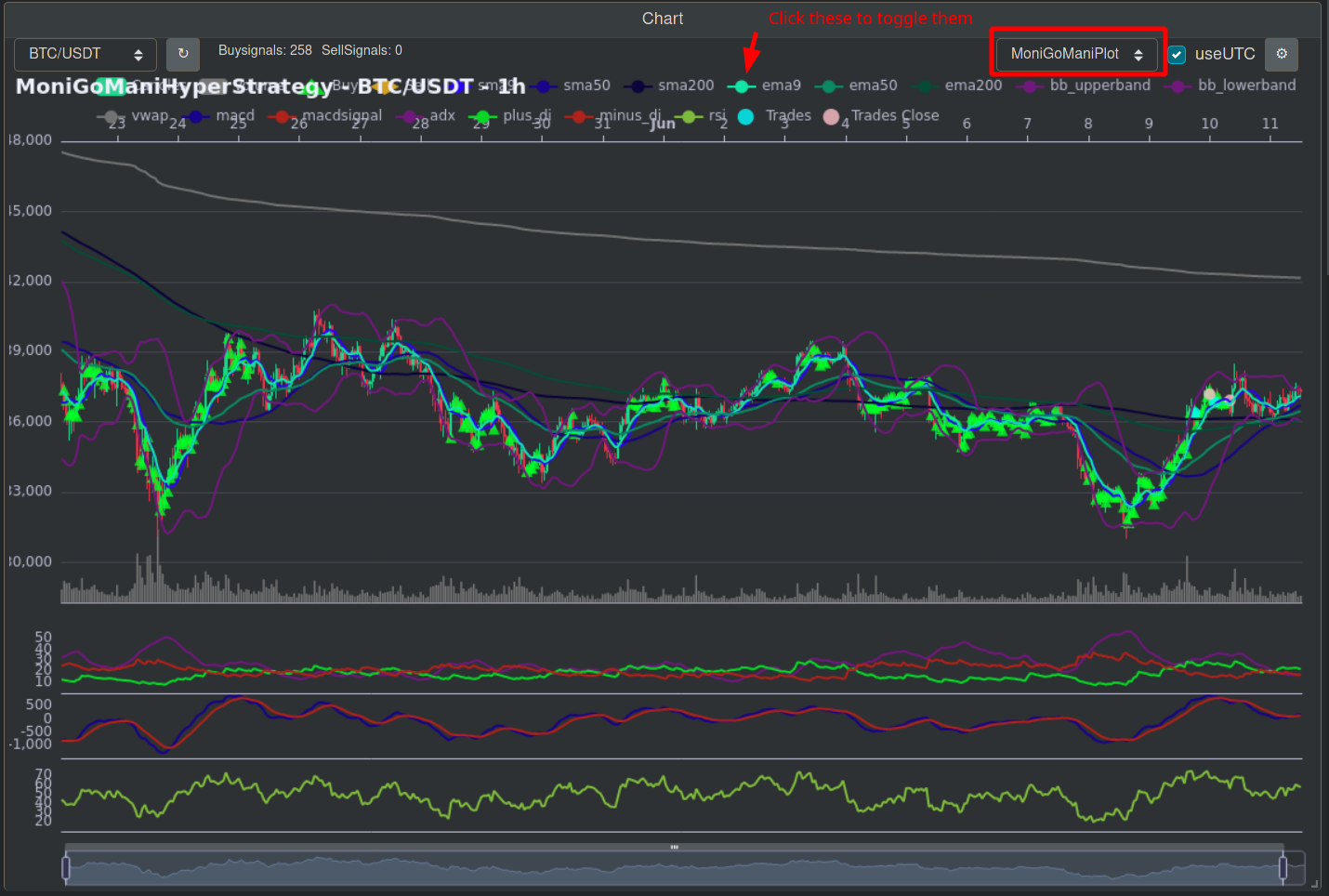Viewport: 1329px width, 896px height.
Task: Click the left handle of the zoom slider
Action: point(66,868)
